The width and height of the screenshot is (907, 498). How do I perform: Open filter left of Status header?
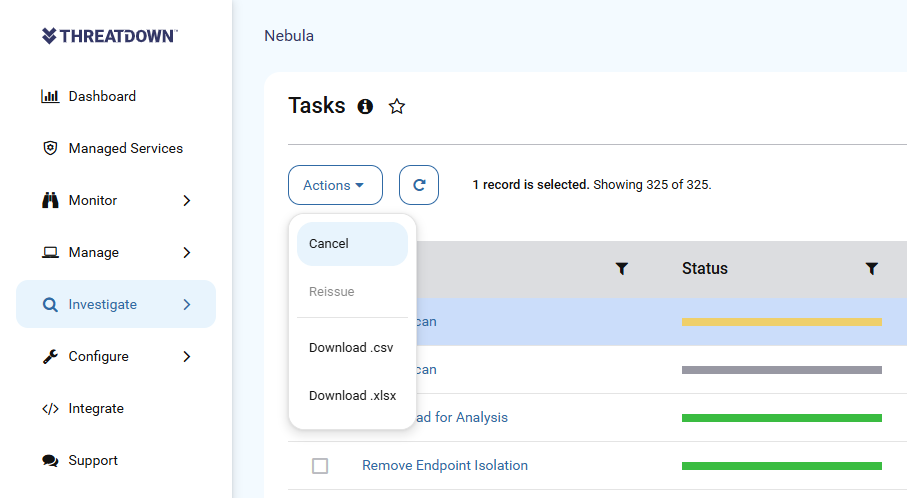tap(622, 268)
